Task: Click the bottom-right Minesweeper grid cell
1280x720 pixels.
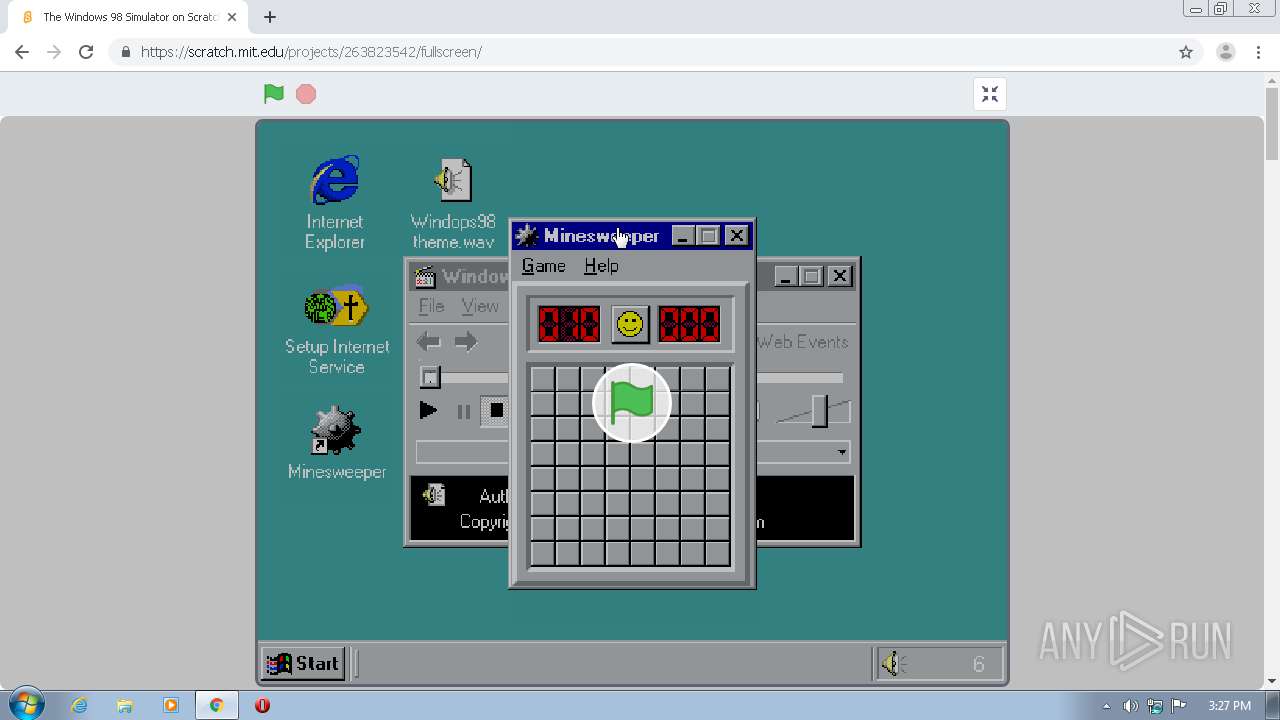Action: pos(718,553)
